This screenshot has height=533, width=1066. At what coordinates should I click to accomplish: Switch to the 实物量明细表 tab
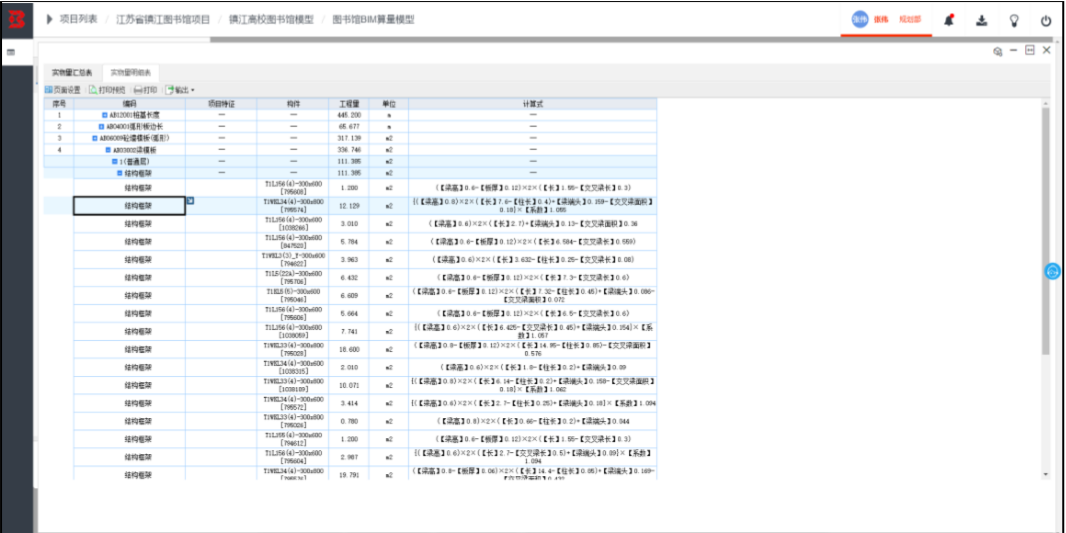(131, 72)
